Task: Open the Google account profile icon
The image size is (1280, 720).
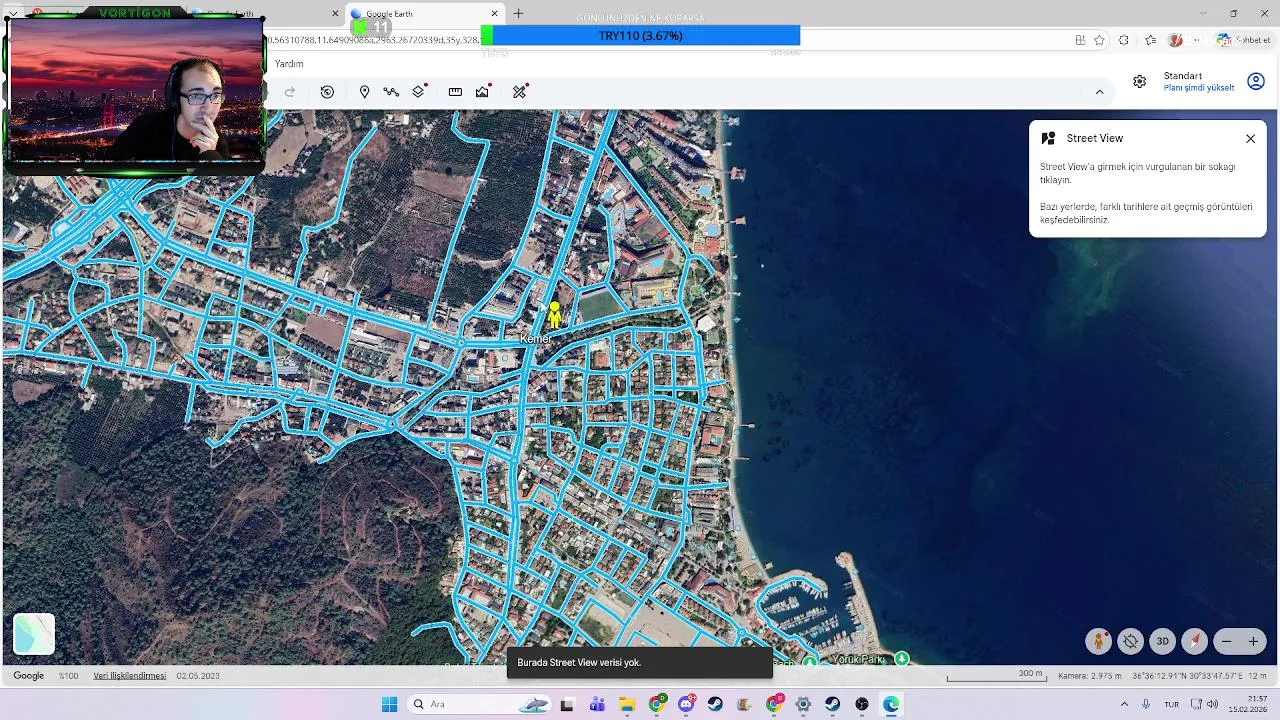Action: pyautogui.click(x=1256, y=82)
